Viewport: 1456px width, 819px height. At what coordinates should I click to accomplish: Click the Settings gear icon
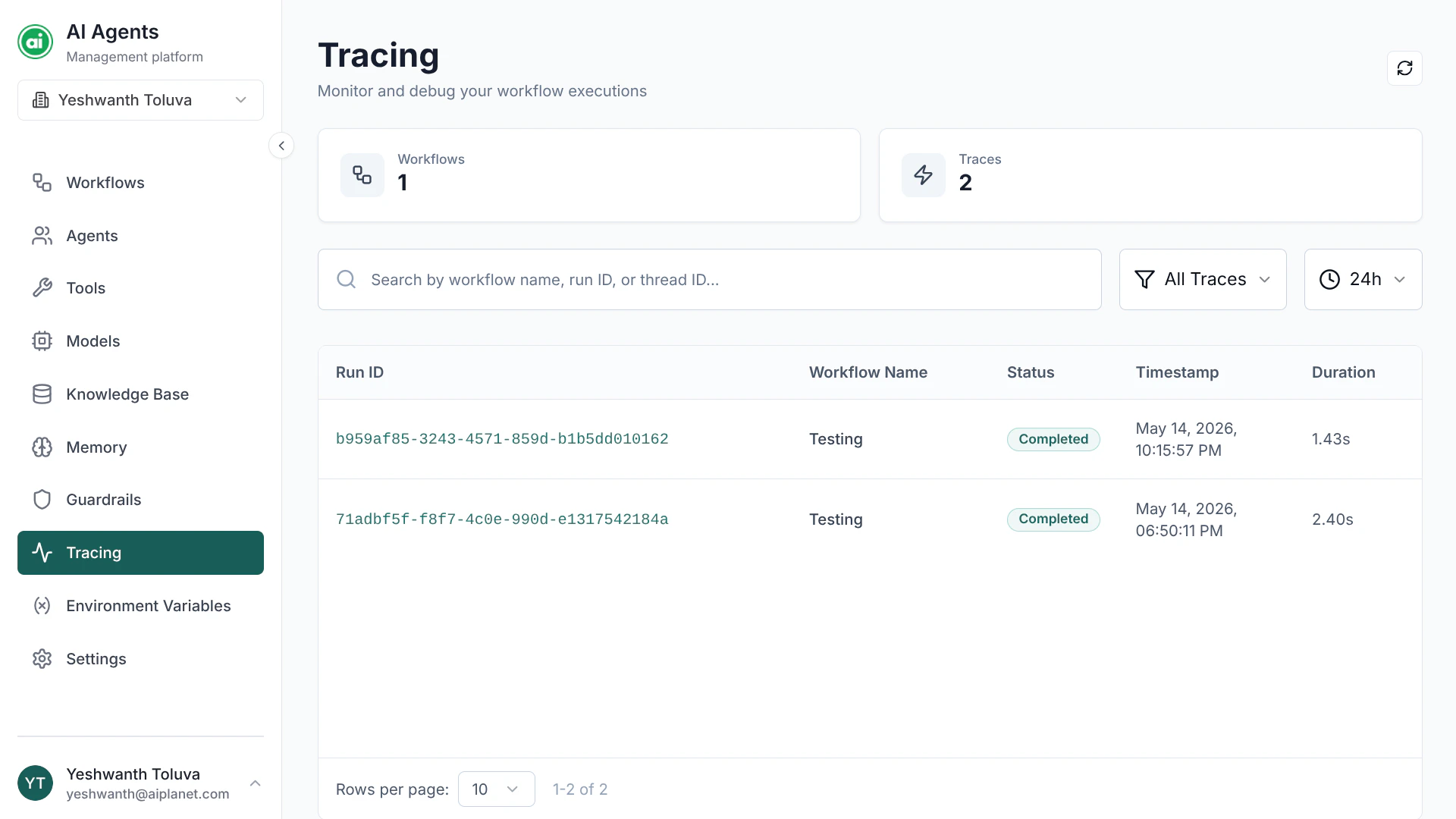pos(42,659)
